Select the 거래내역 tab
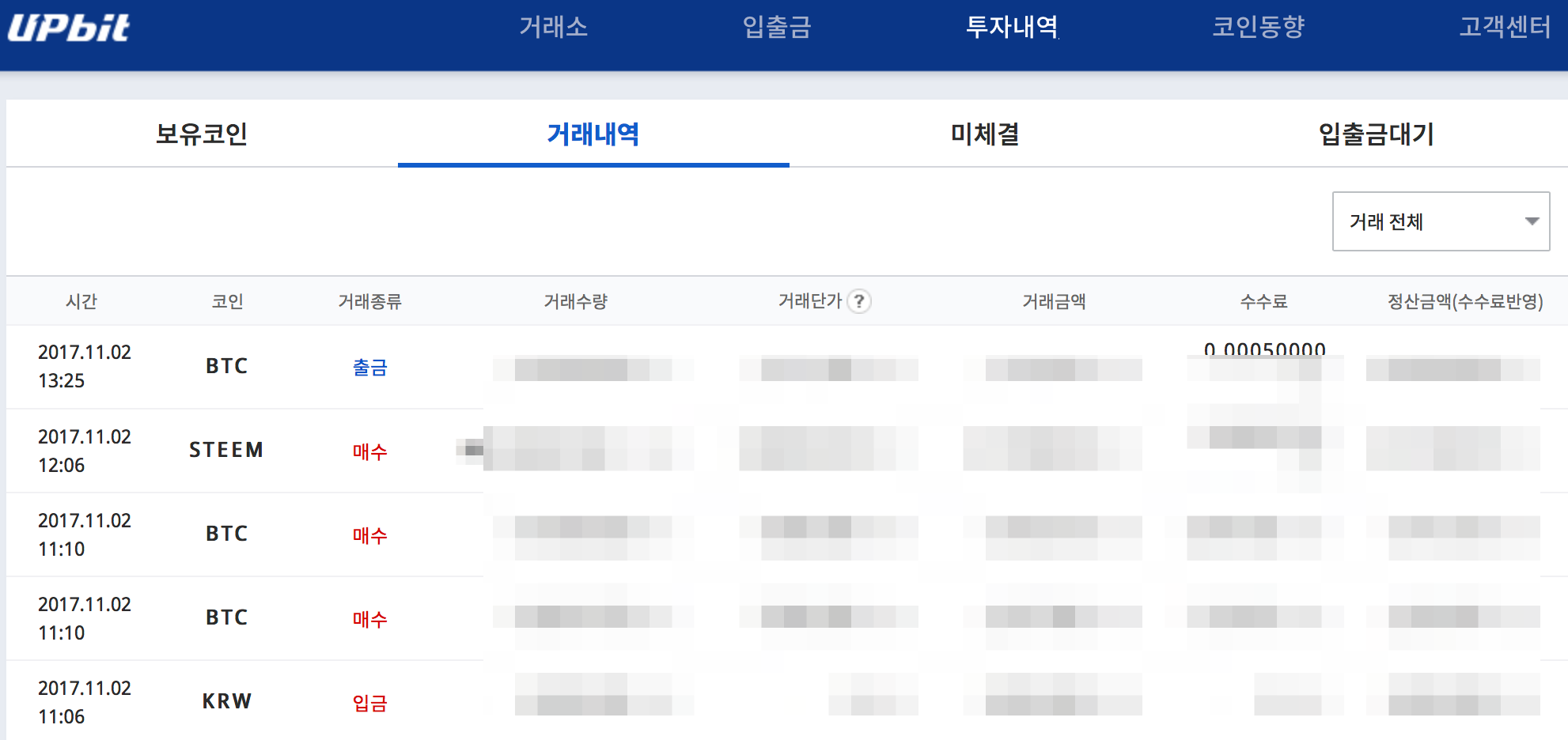 coord(593,134)
